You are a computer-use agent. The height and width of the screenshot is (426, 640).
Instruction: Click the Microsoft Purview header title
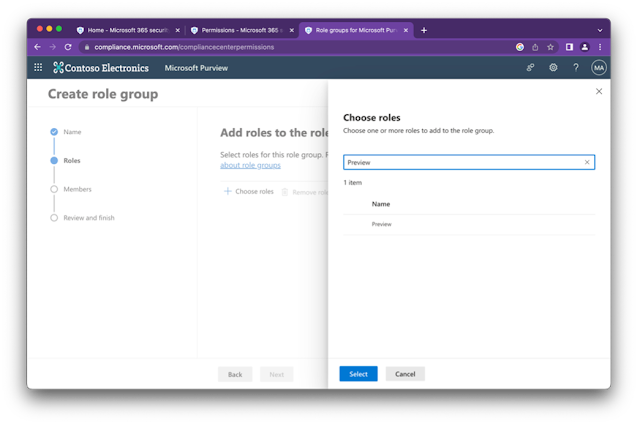196,68
